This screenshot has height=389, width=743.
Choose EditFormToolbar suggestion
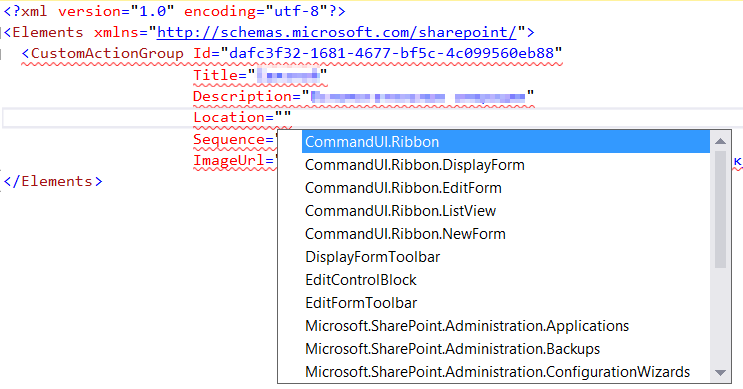[x=506, y=303]
